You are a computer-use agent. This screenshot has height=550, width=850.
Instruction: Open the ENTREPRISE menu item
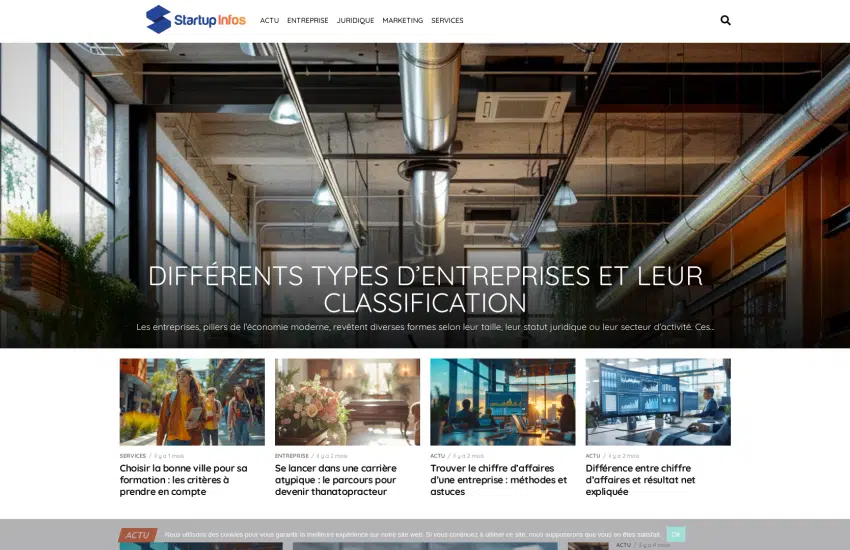[308, 21]
